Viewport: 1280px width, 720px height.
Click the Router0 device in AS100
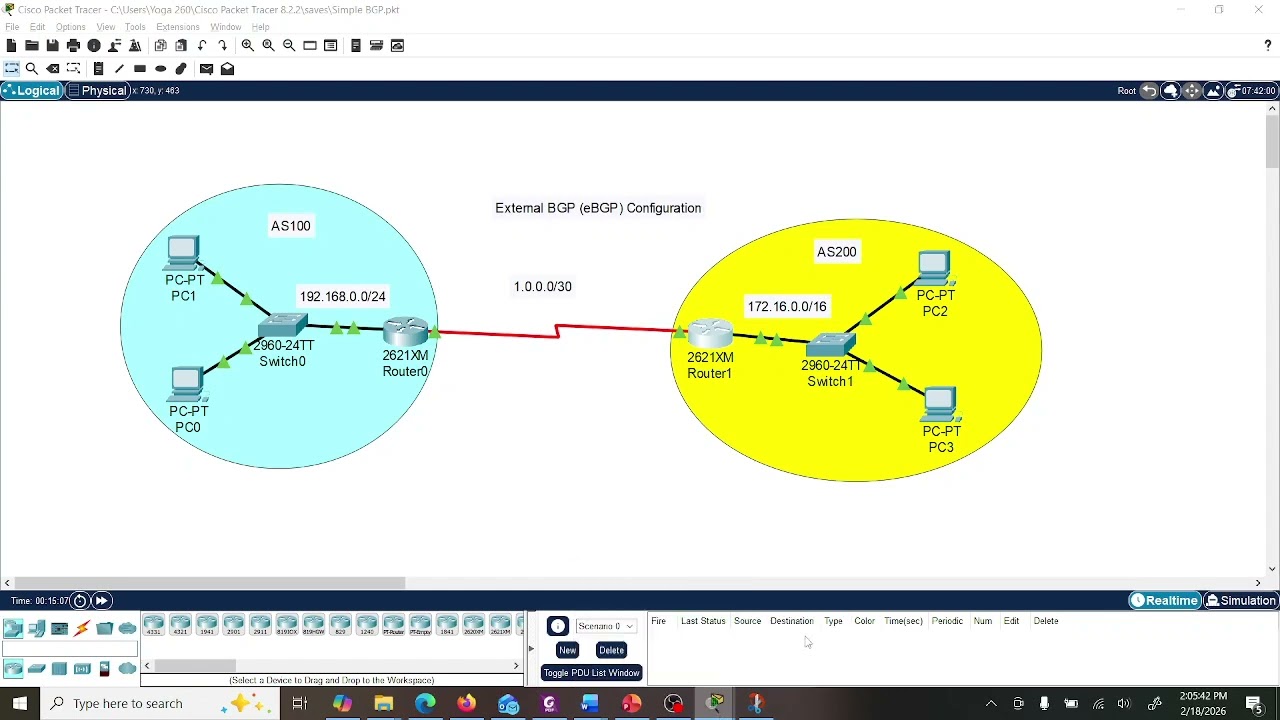[406, 330]
